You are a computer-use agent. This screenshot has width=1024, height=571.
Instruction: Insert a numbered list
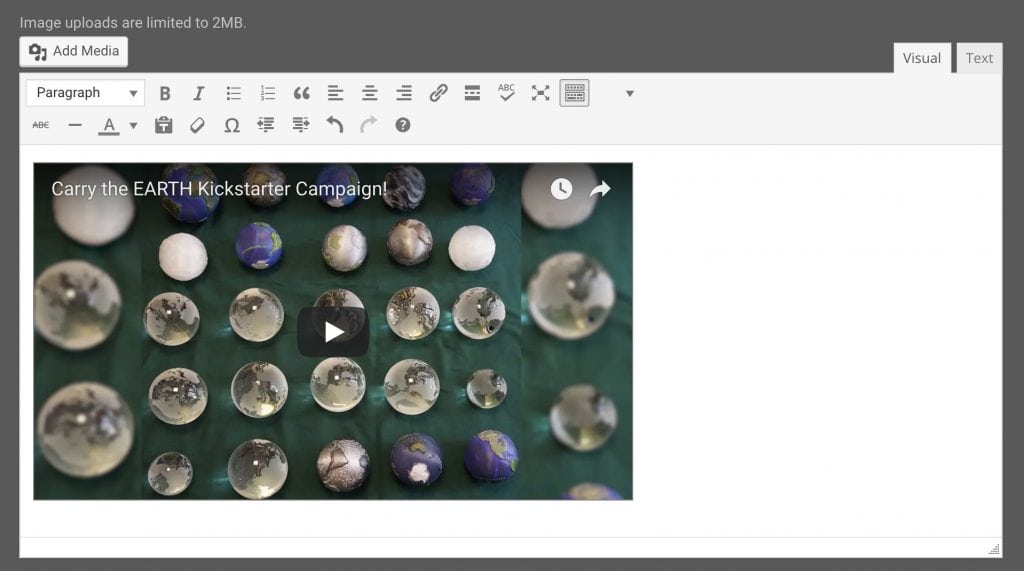point(267,93)
